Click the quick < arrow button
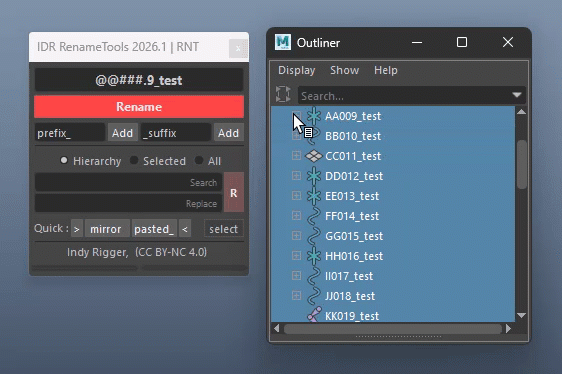The image size is (562, 374). [x=185, y=229]
